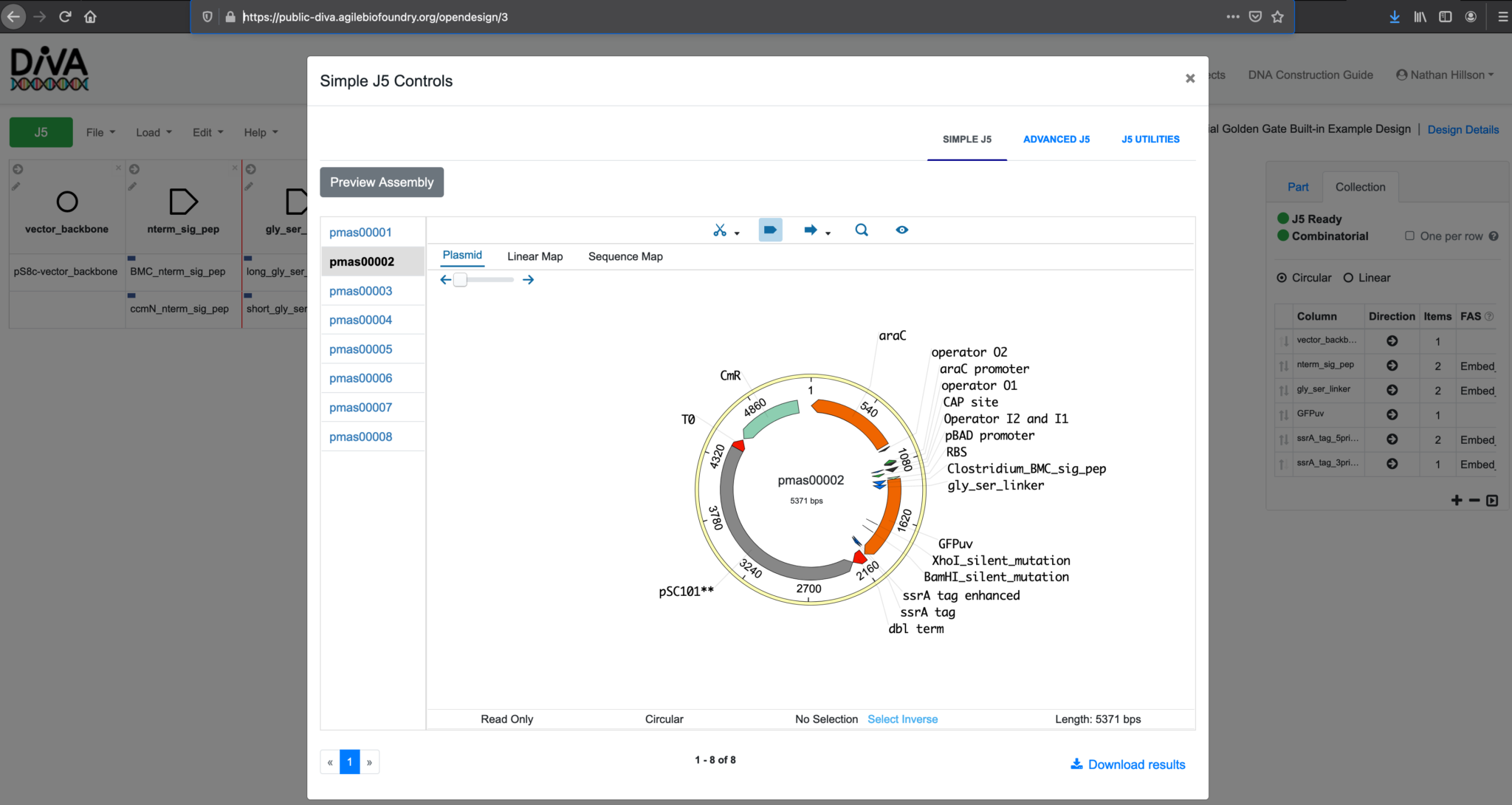Image resolution: width=1512 pixels, height=805 pixels.
Task: Select the Circular radio button
Action: click(1282, 278)
